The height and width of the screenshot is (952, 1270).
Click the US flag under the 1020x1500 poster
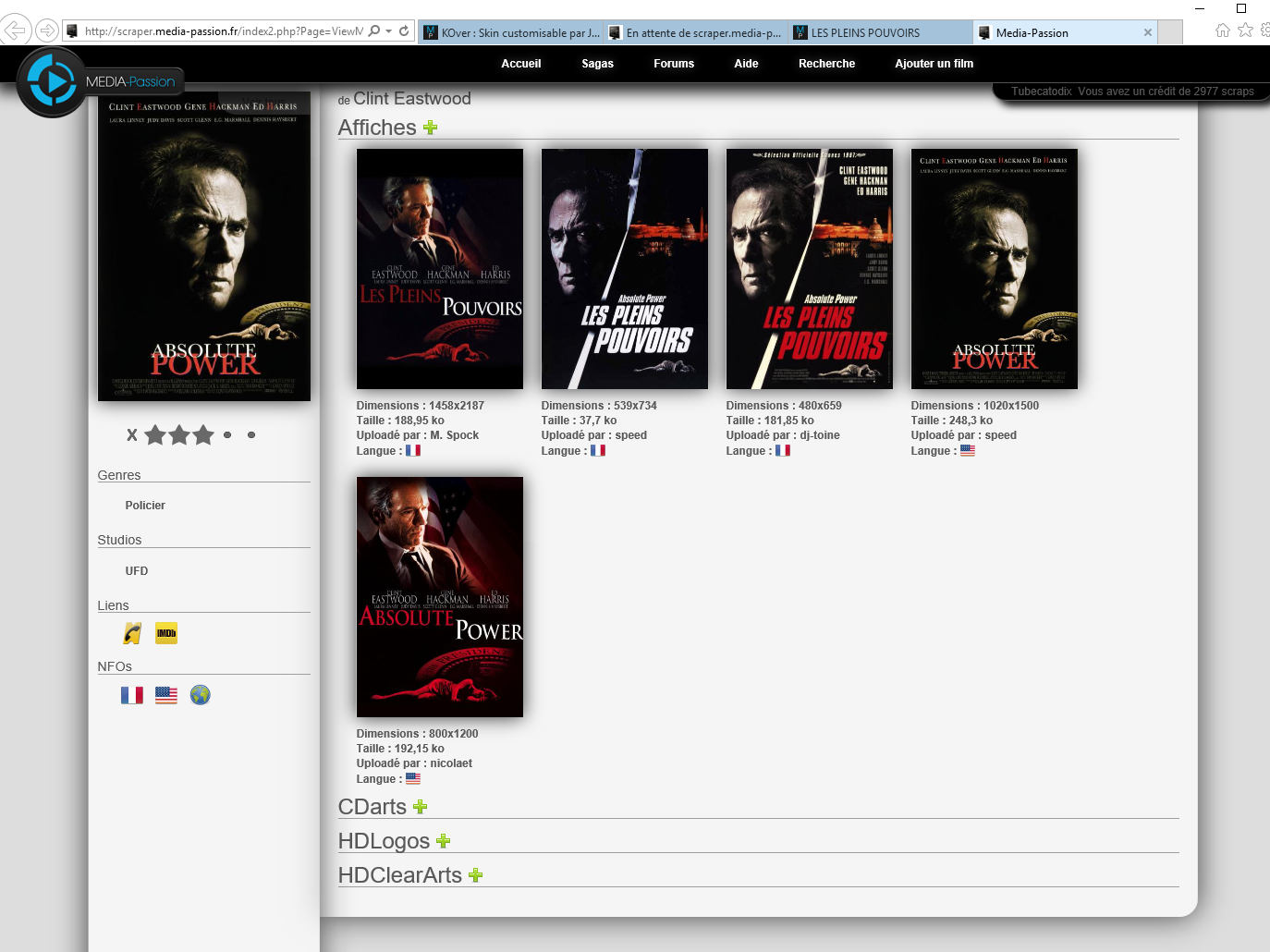[968, 451]
